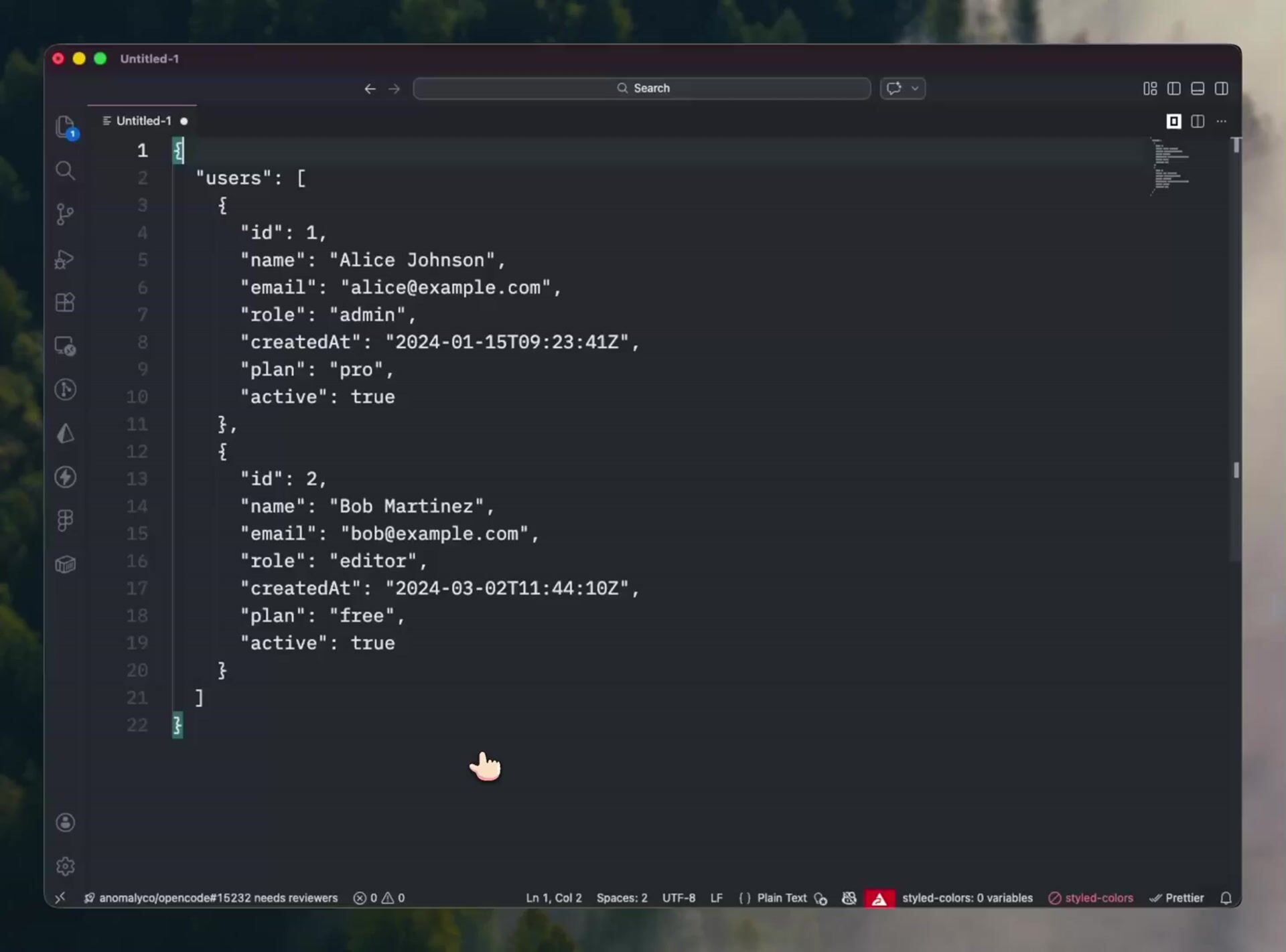
Task: Toggle the bottom panel layout button
Action: coord(1198,88)
